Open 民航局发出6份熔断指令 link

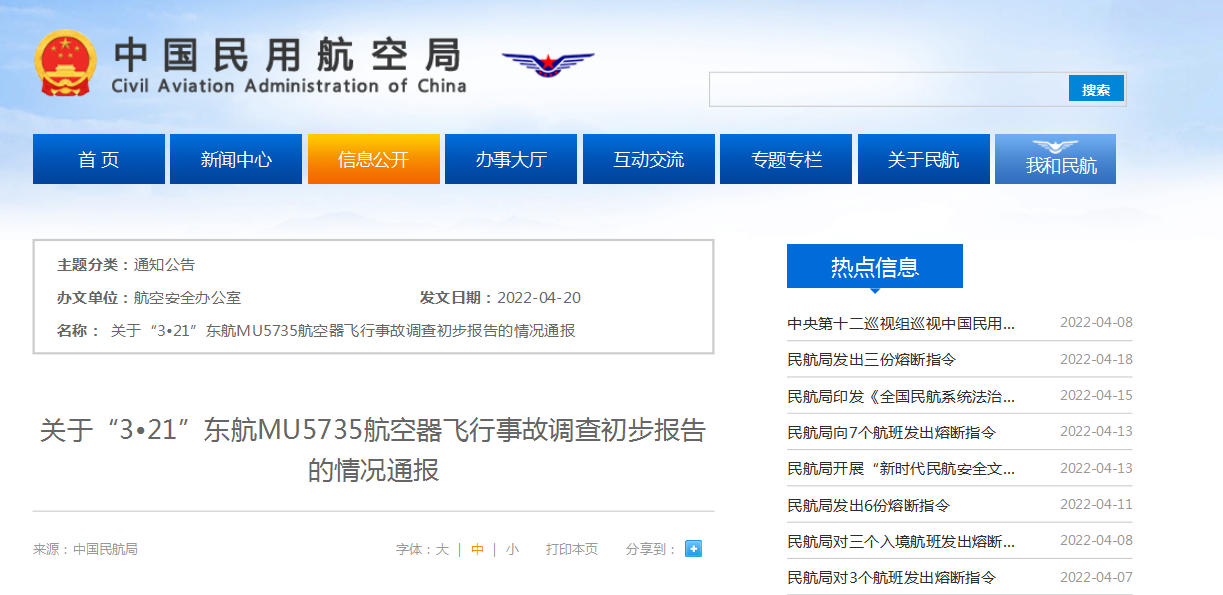pos(869,505)
